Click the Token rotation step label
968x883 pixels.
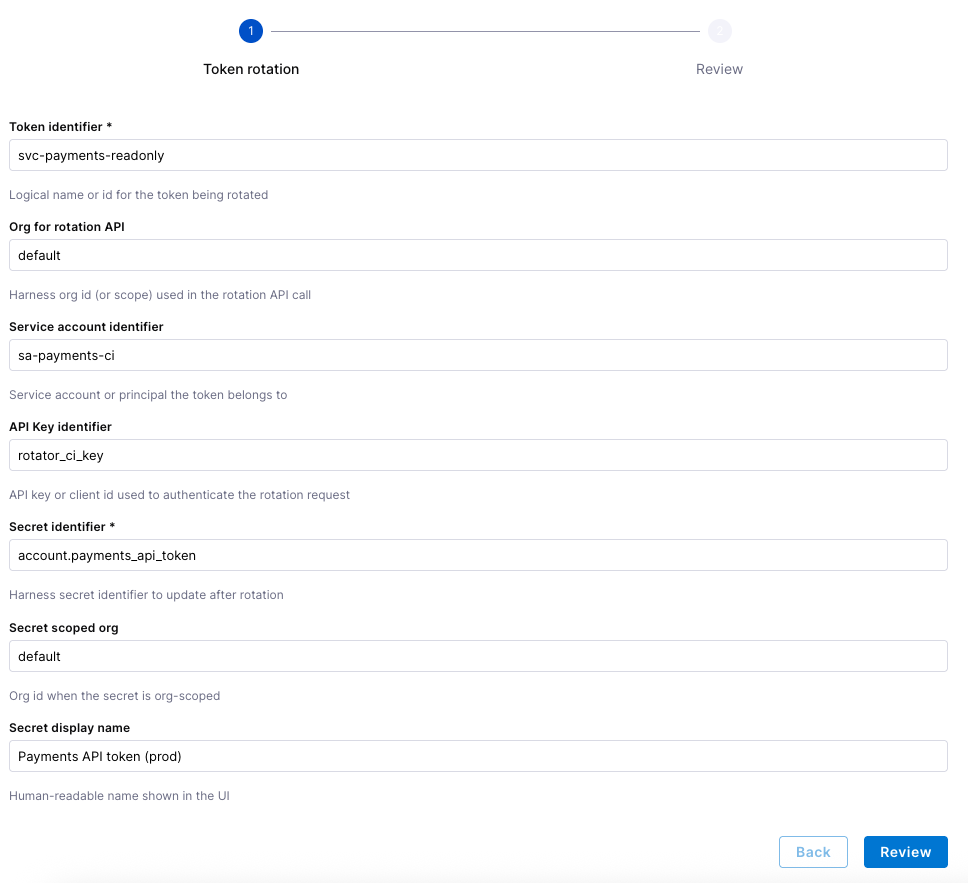click(251, 69)
